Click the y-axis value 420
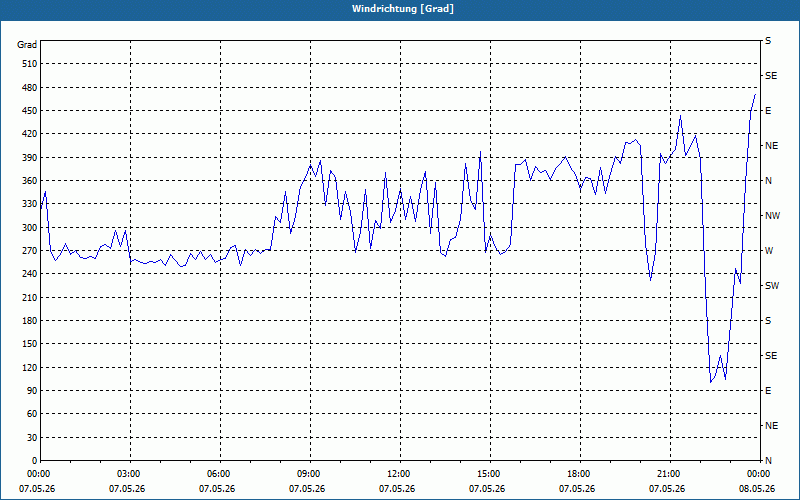 (x=30, y=134)
